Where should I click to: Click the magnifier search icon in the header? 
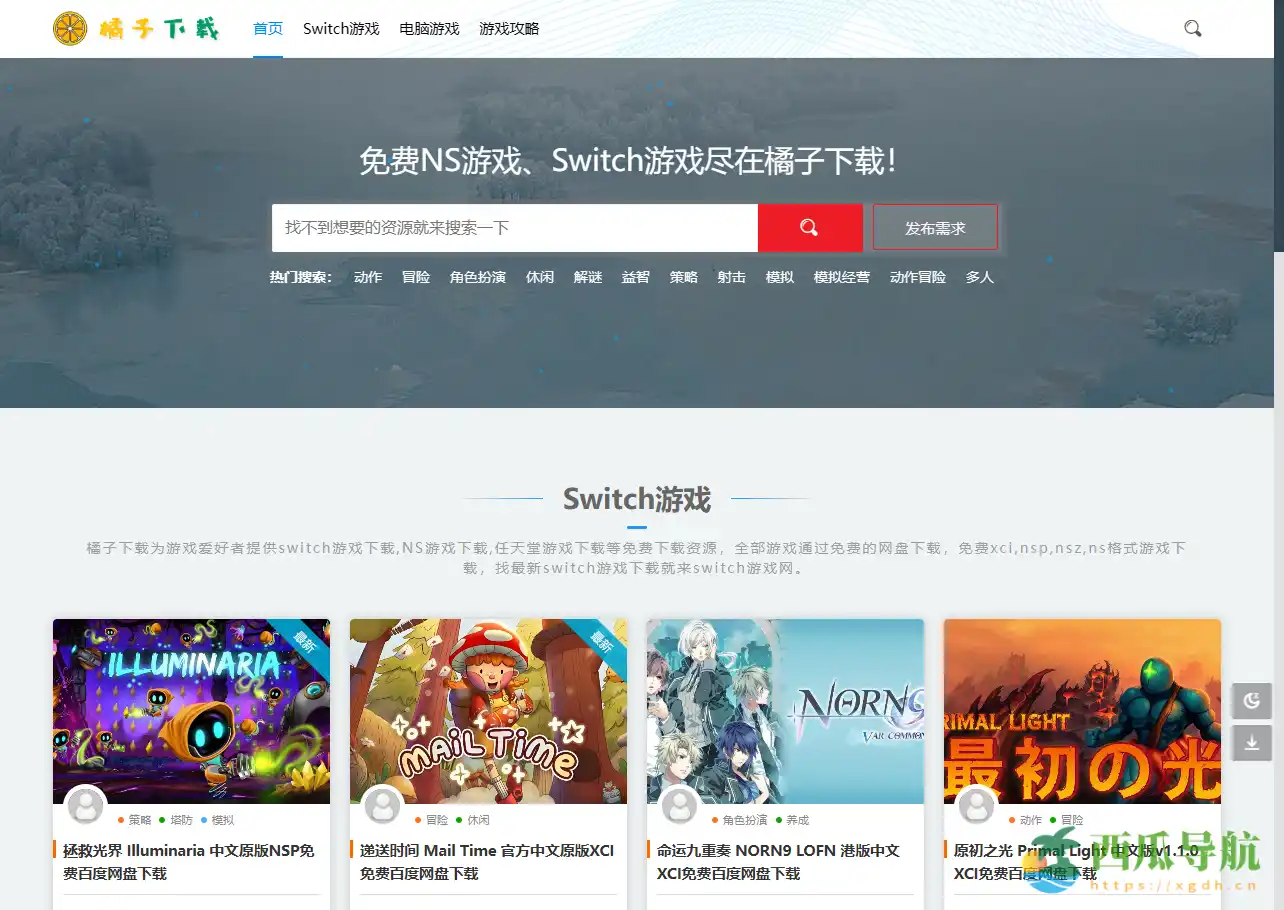click(1192, 29)
